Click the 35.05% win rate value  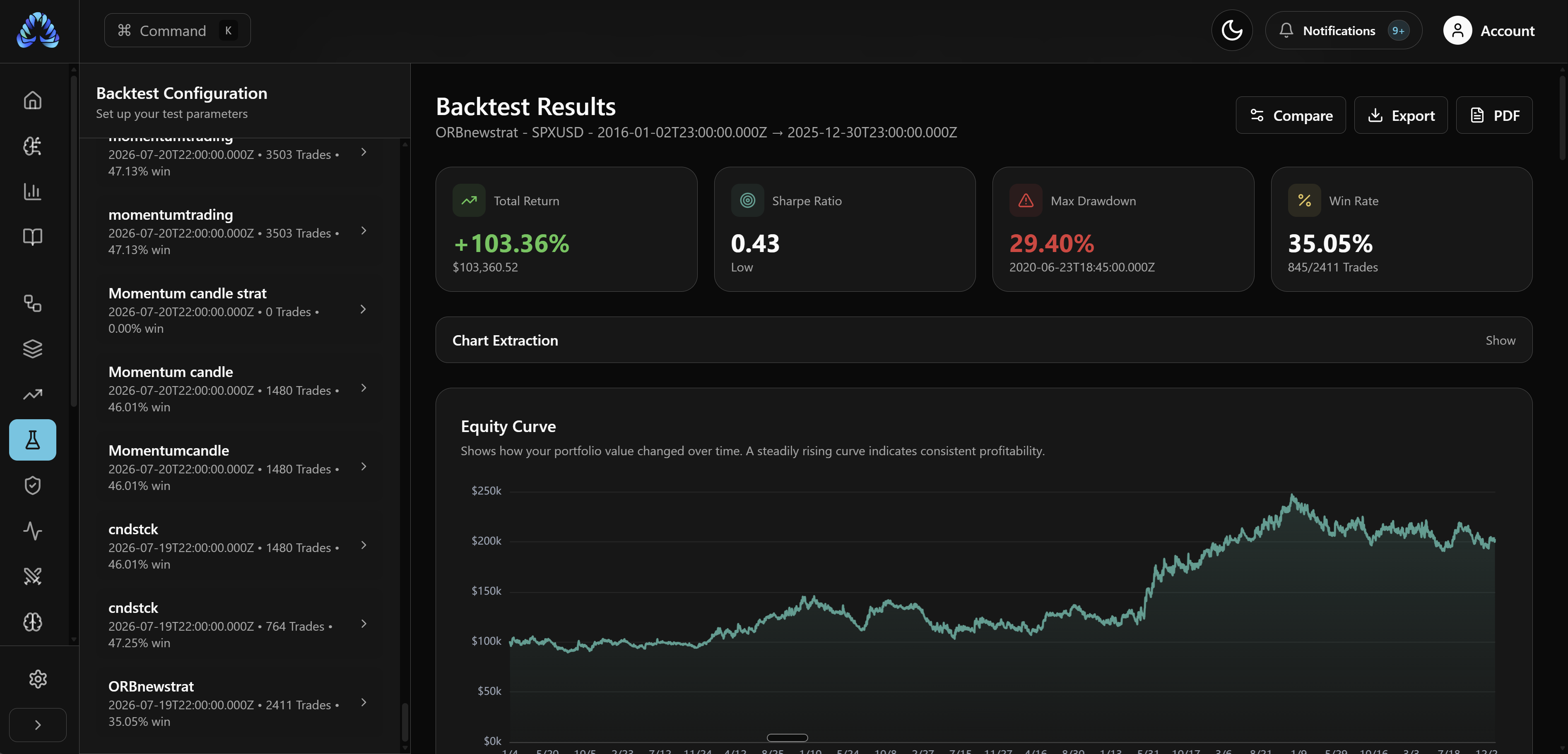(x=1330, y=243)
